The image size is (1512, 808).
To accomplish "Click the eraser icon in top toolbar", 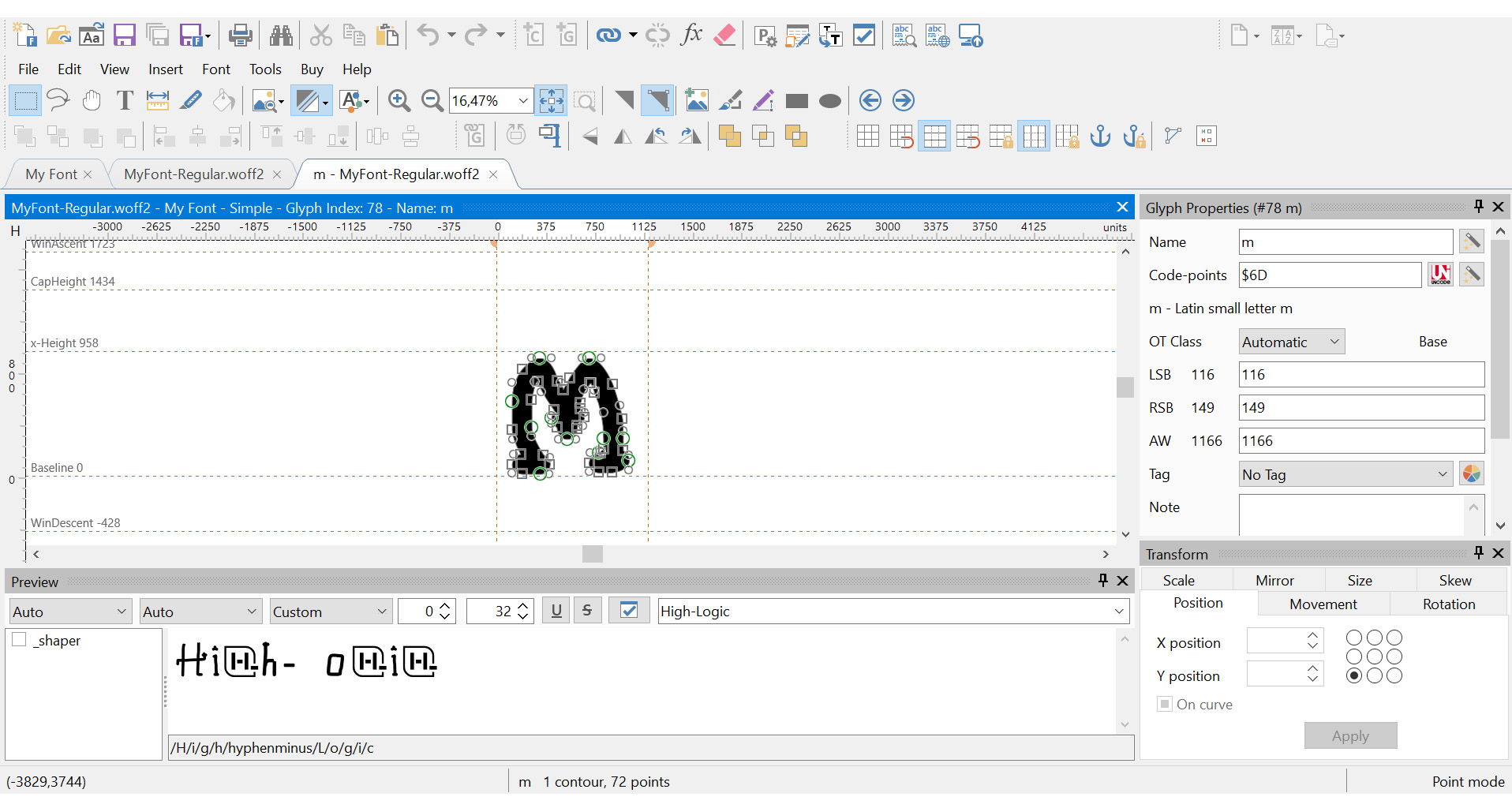I will click(724, 36).
